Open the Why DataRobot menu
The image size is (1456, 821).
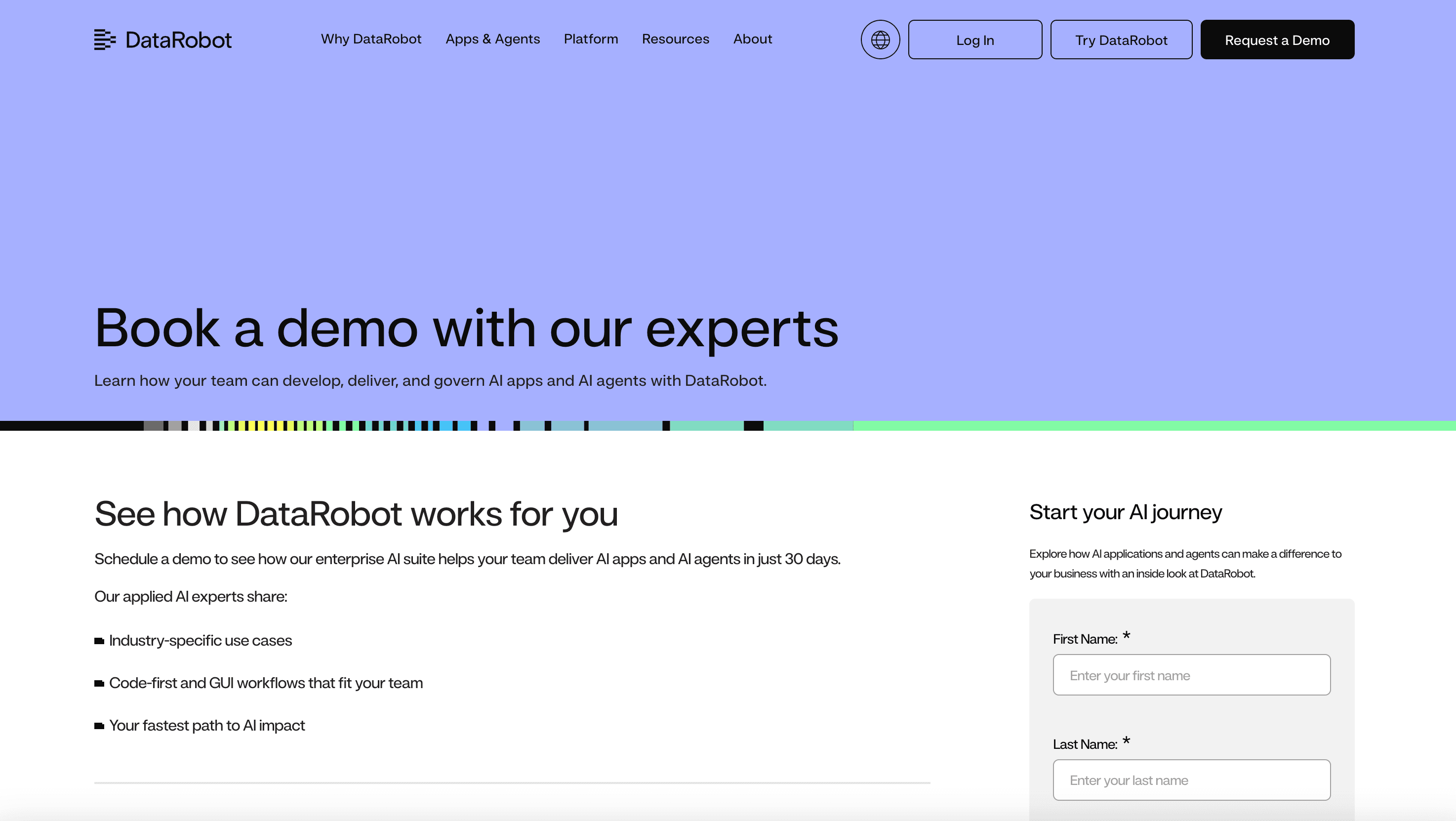pos(371,39)
